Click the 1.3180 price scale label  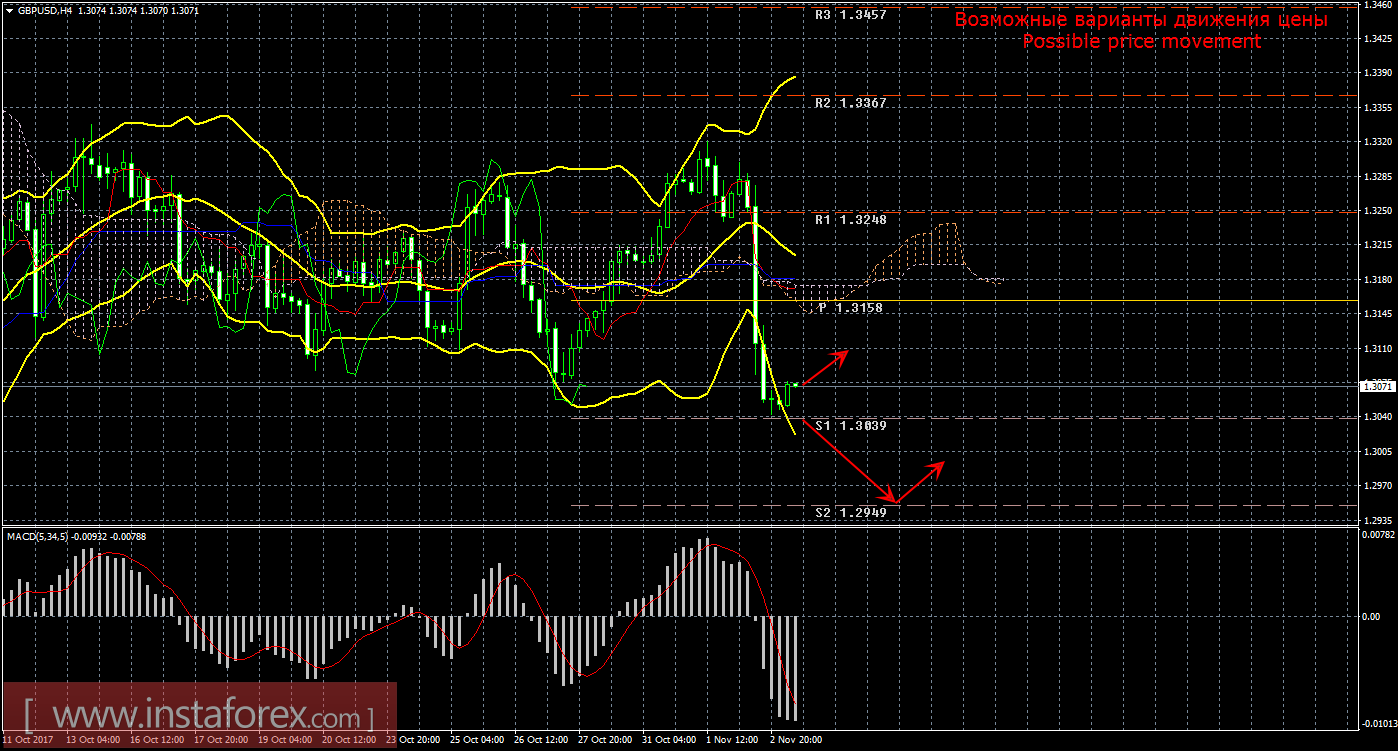[1378, 280]
